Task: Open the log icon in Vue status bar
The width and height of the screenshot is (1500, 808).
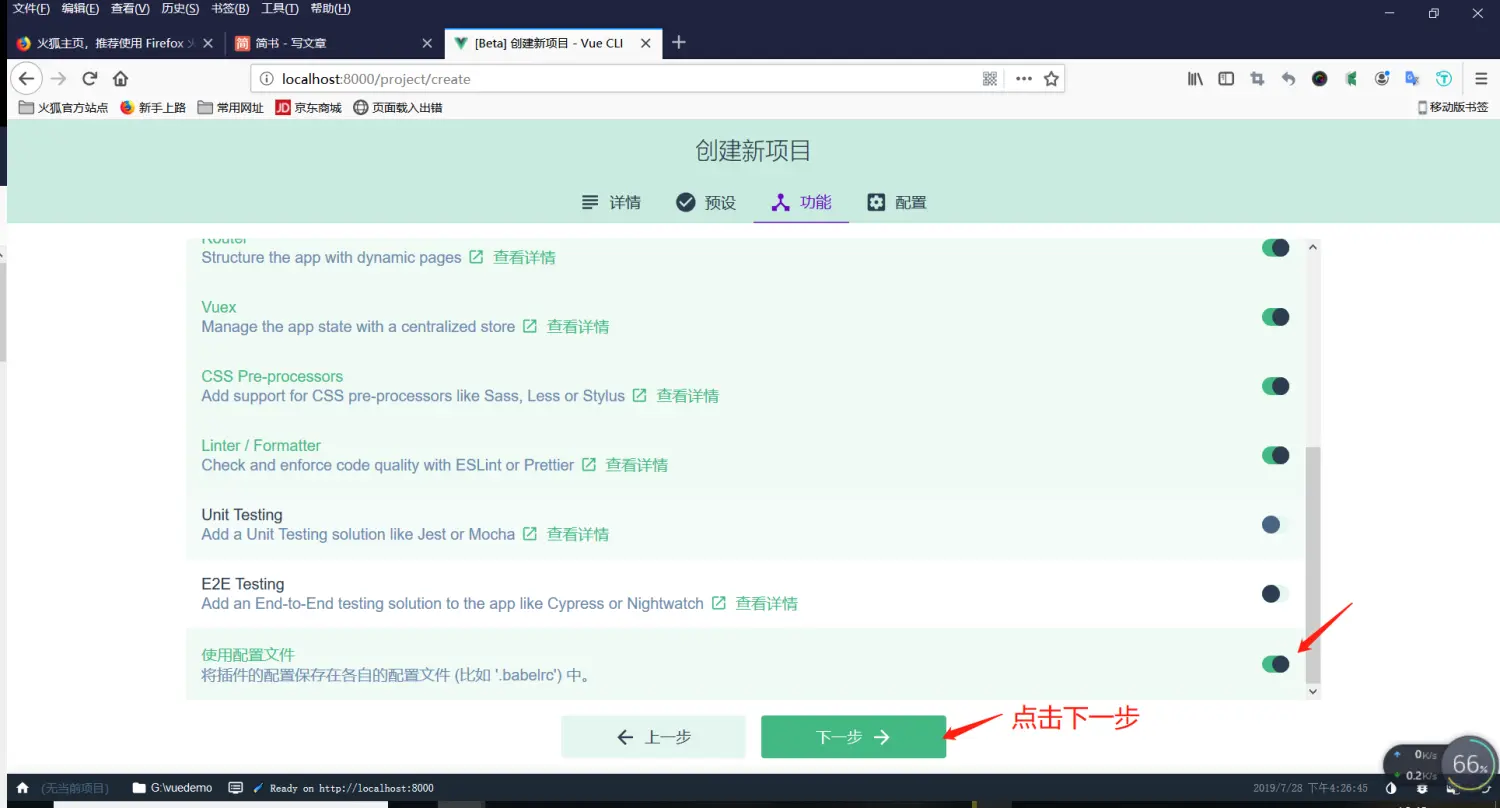Action: pyautogui.click(x=236, y=788)
